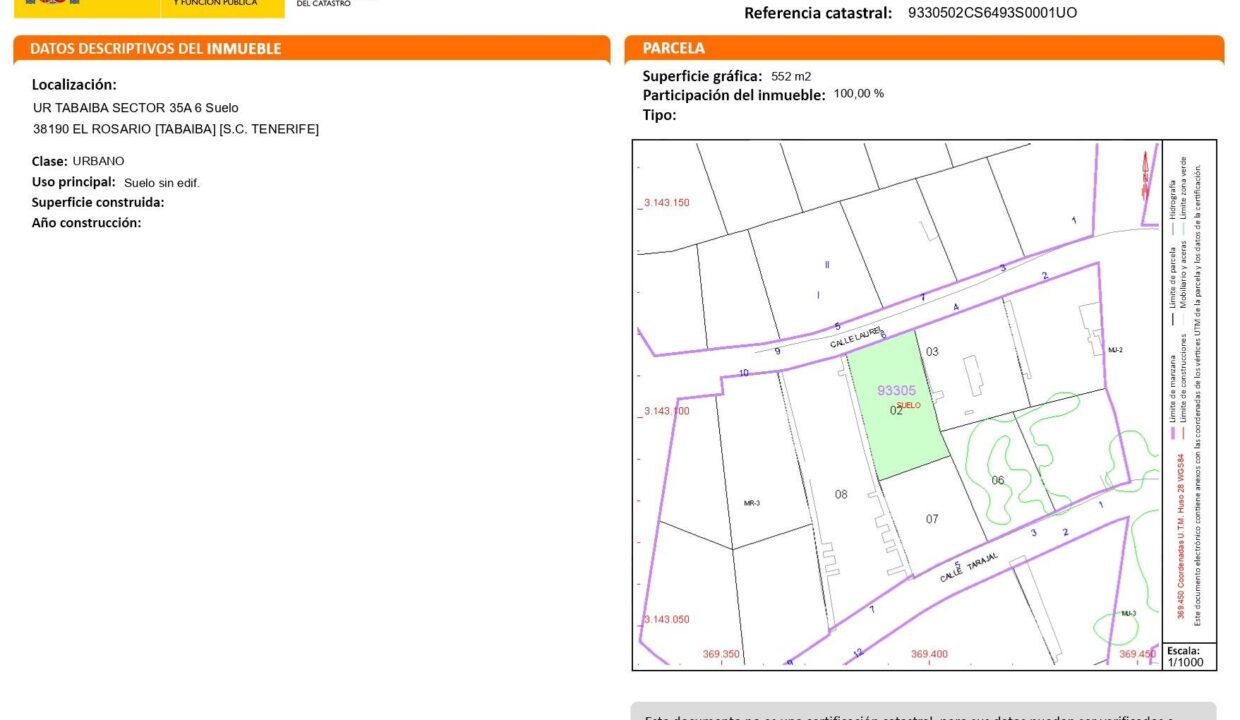Click the coordinate label '3.143.150'
Viewport: 1240px width, 720px height.
pos(666,203)
